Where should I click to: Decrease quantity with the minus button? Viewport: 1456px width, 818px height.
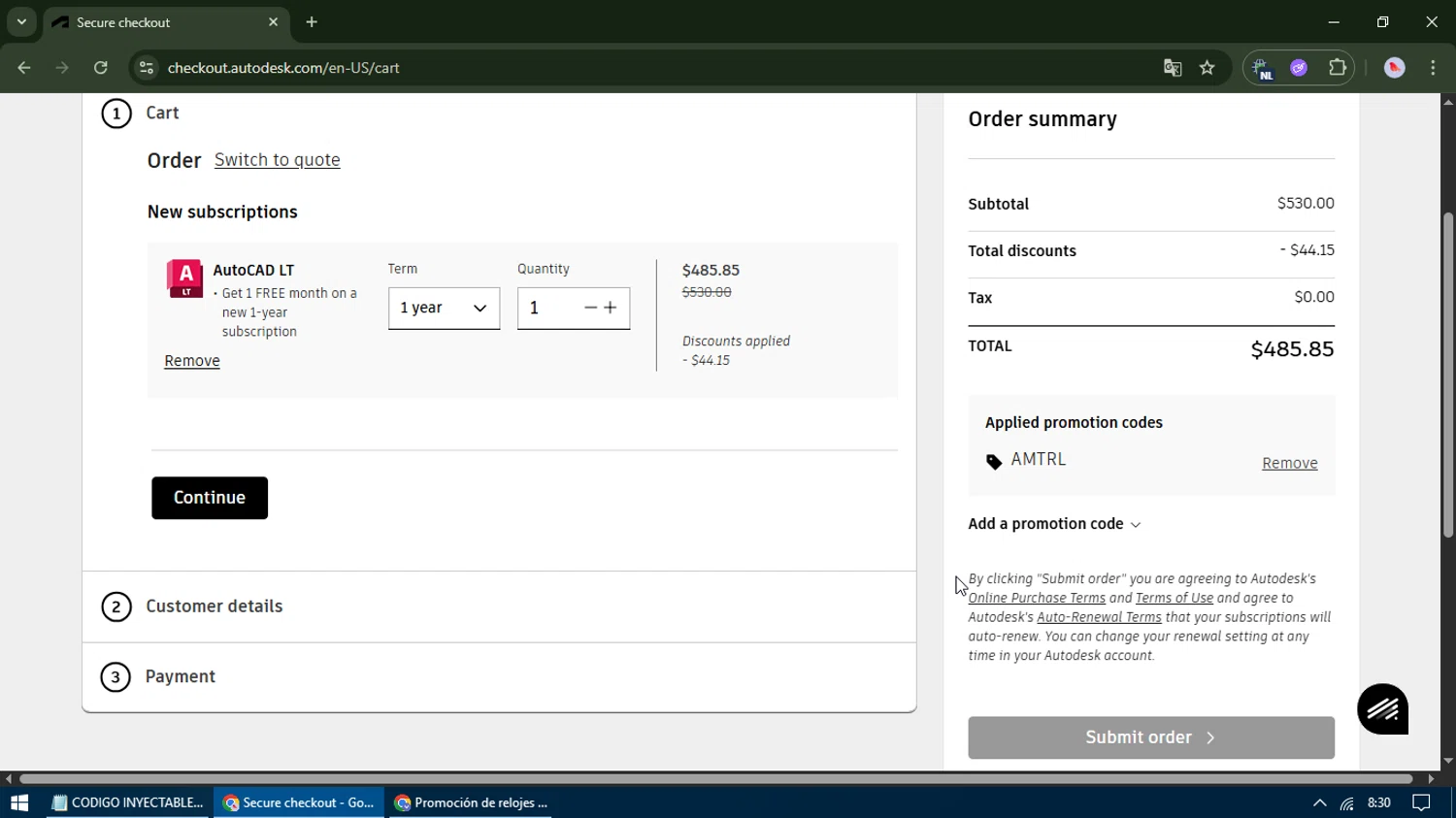pos(590,308)
